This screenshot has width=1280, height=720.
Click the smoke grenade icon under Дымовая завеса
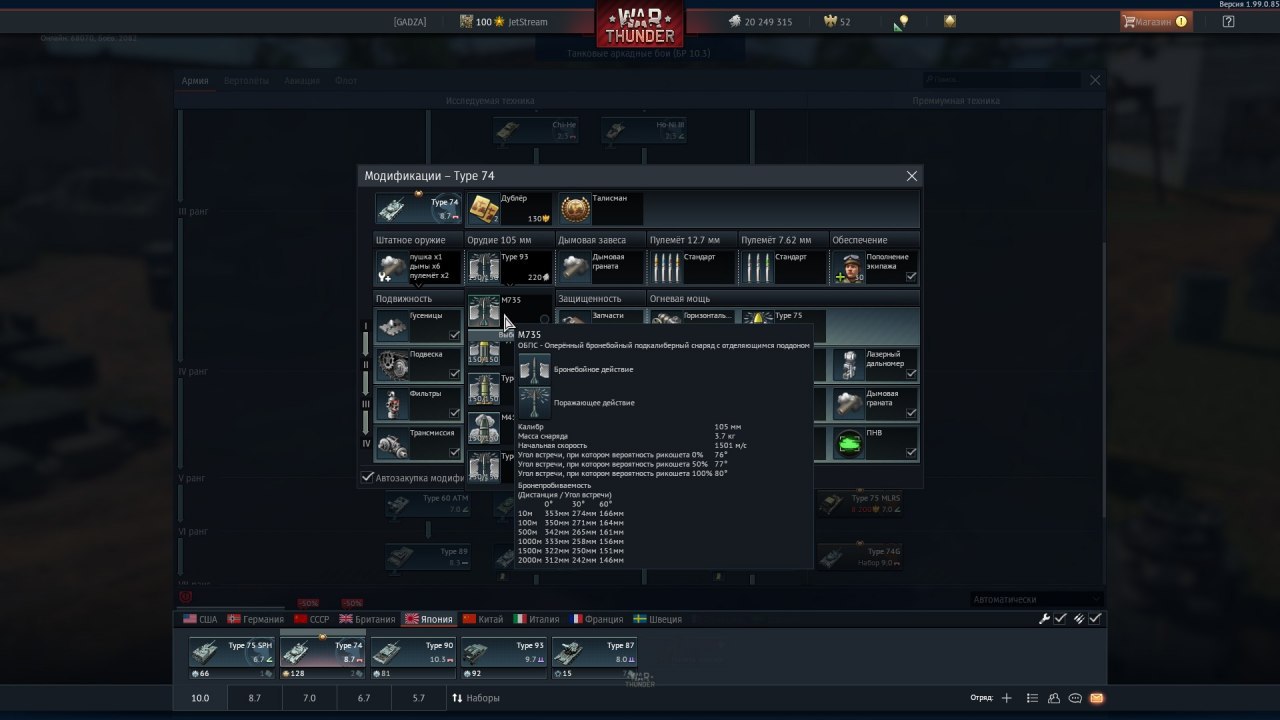pos(575,267)
